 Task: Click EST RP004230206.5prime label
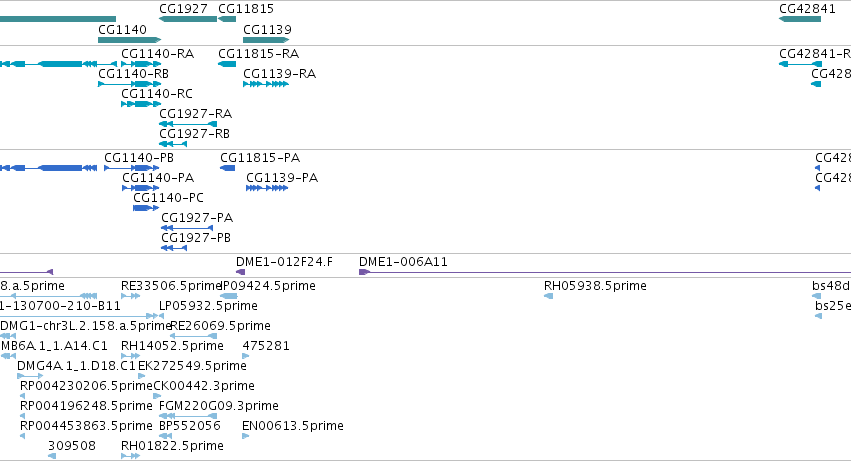(86, 386)
